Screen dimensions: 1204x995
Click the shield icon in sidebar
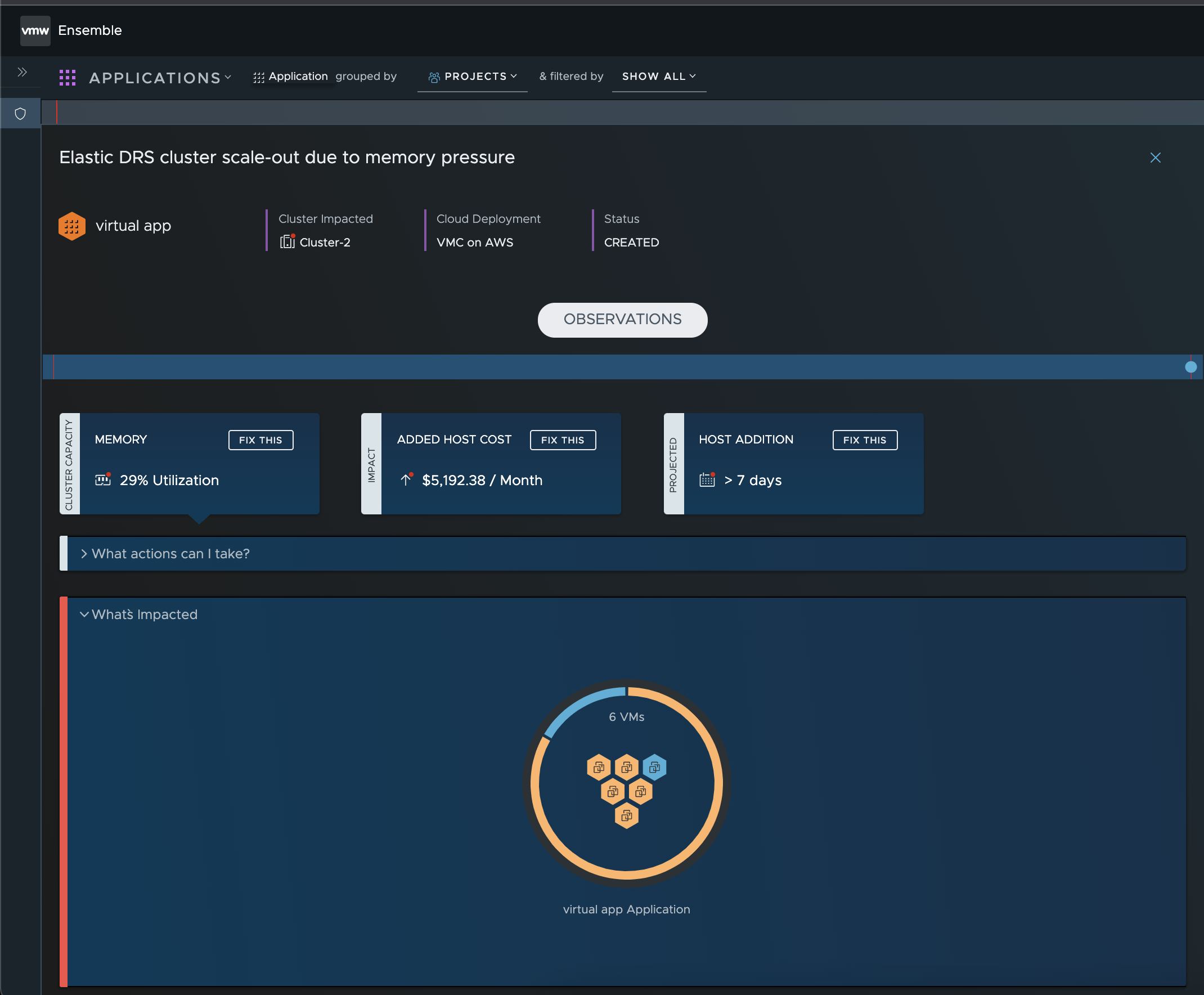pos(21,114)
